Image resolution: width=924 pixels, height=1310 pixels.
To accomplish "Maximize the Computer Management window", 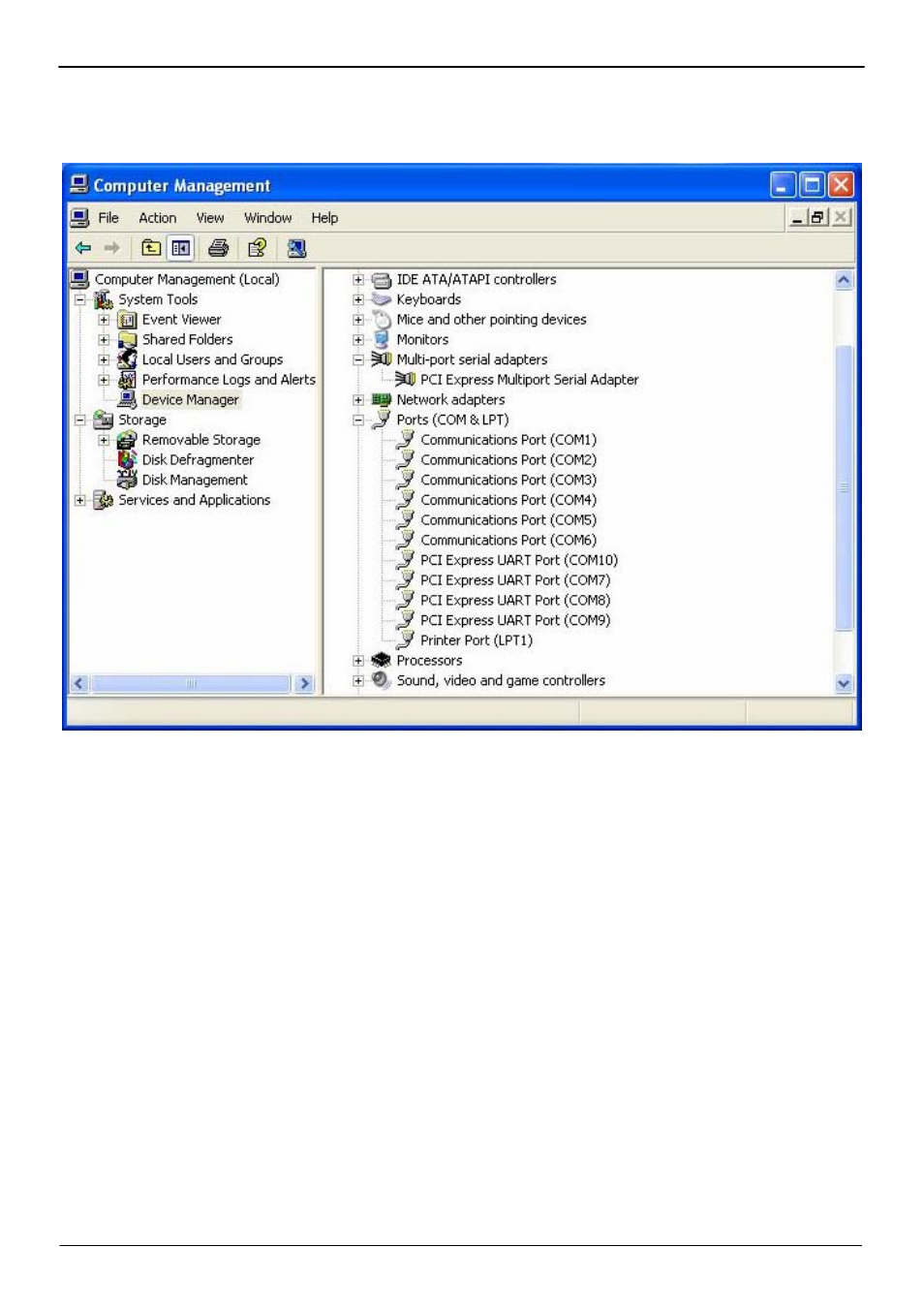I will point(812,185).
